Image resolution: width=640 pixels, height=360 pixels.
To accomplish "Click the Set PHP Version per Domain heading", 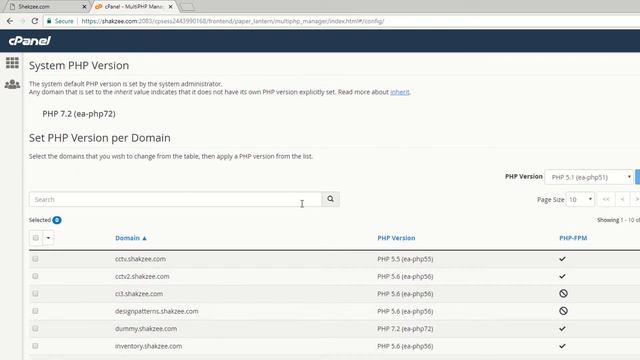I will pos(100,138).
